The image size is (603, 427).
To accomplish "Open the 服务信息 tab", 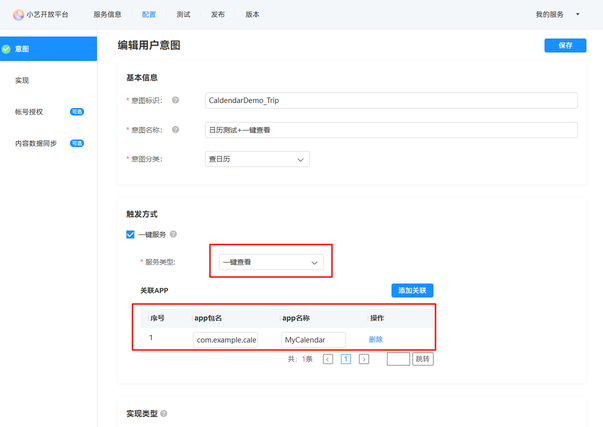I will coord(107,15).
